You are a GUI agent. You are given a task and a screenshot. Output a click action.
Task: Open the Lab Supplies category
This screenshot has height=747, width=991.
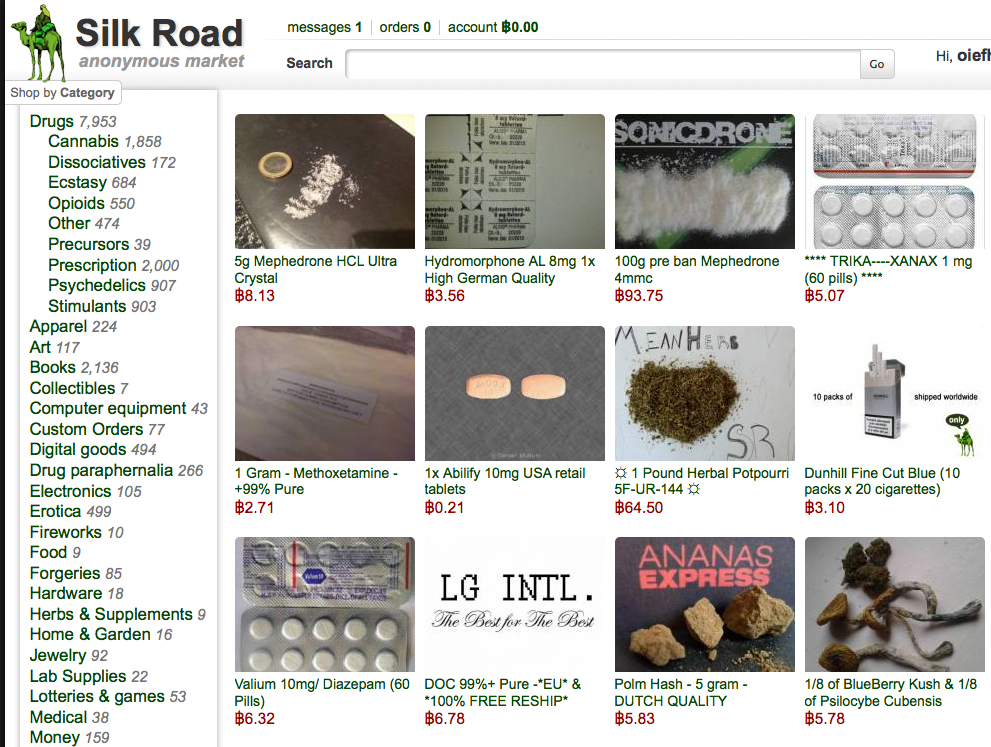pos(88,676)
